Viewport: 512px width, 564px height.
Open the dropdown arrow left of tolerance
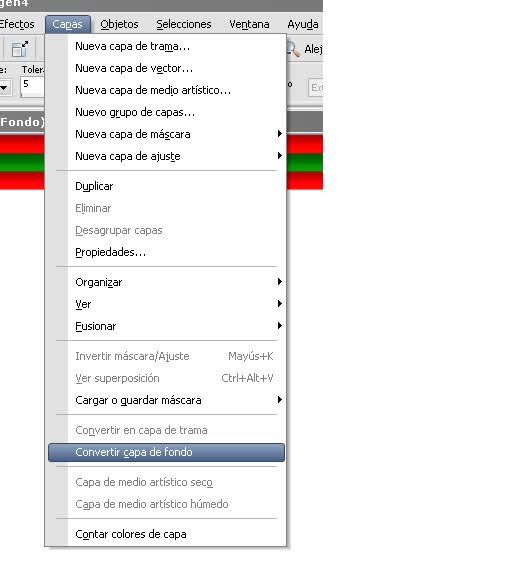(5, 87)
